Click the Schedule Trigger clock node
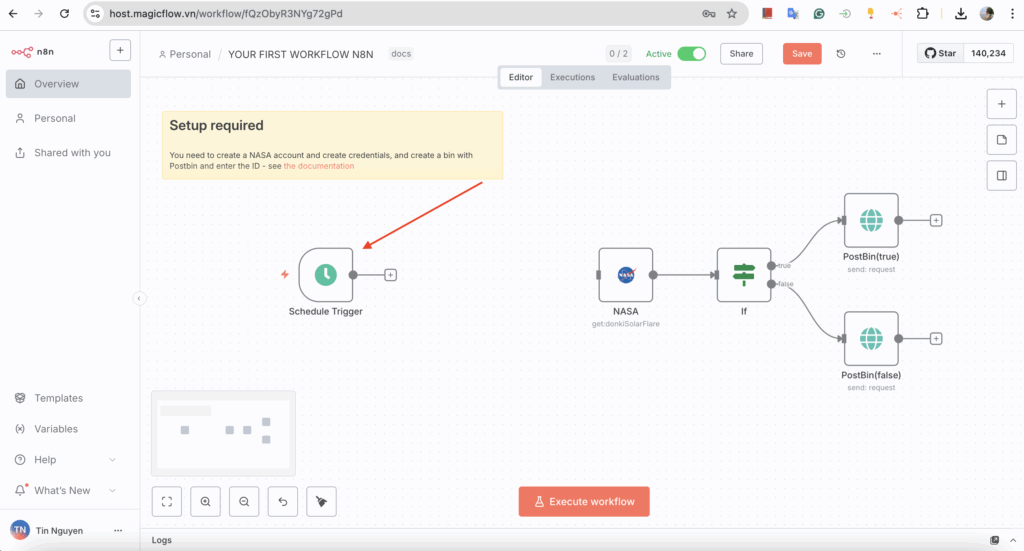Image resolution: width=1024 pixels, height=551 pixels. coord(326,275)
